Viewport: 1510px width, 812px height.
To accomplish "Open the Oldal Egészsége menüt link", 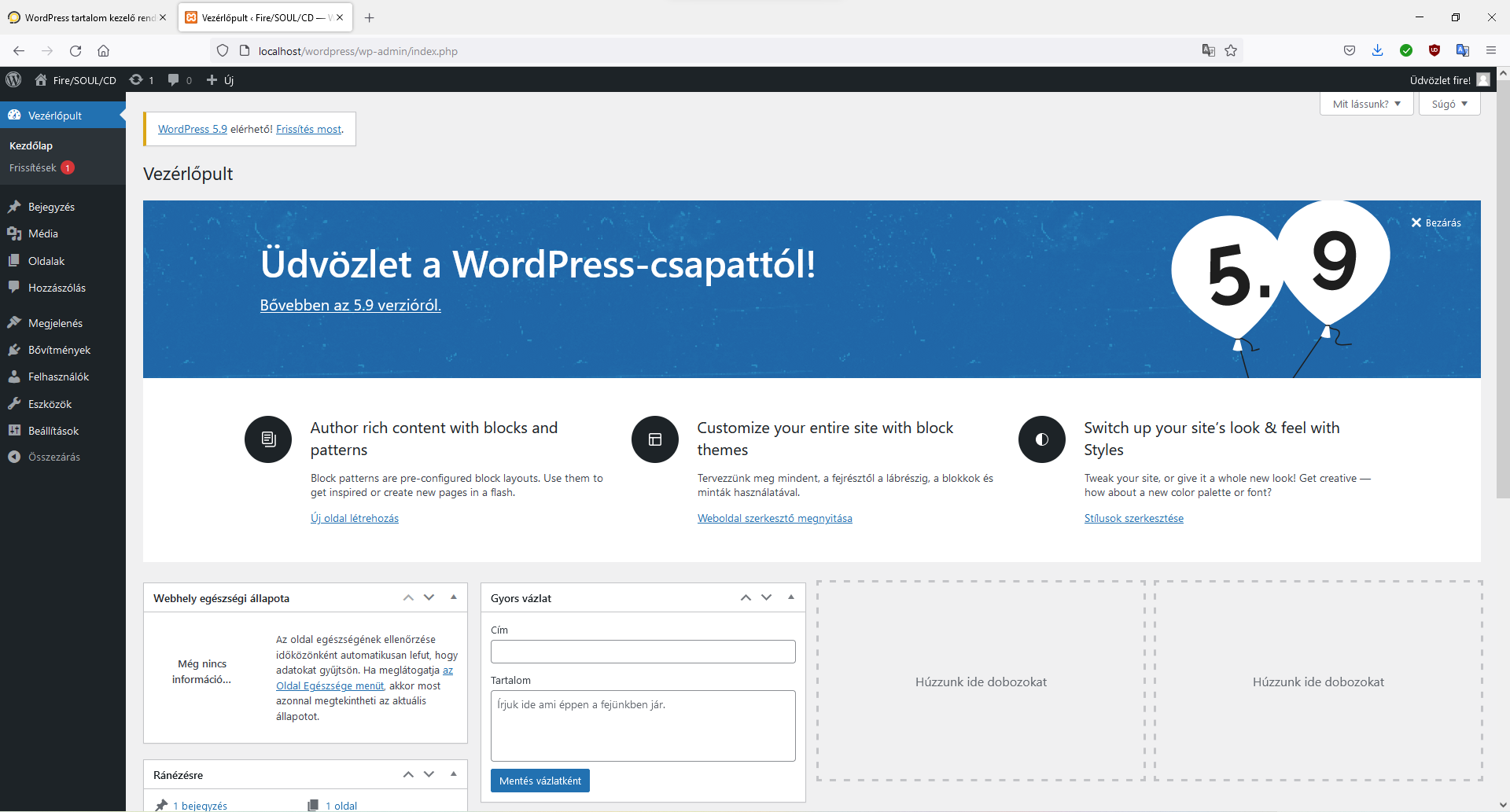I will [x=330, y=685].
